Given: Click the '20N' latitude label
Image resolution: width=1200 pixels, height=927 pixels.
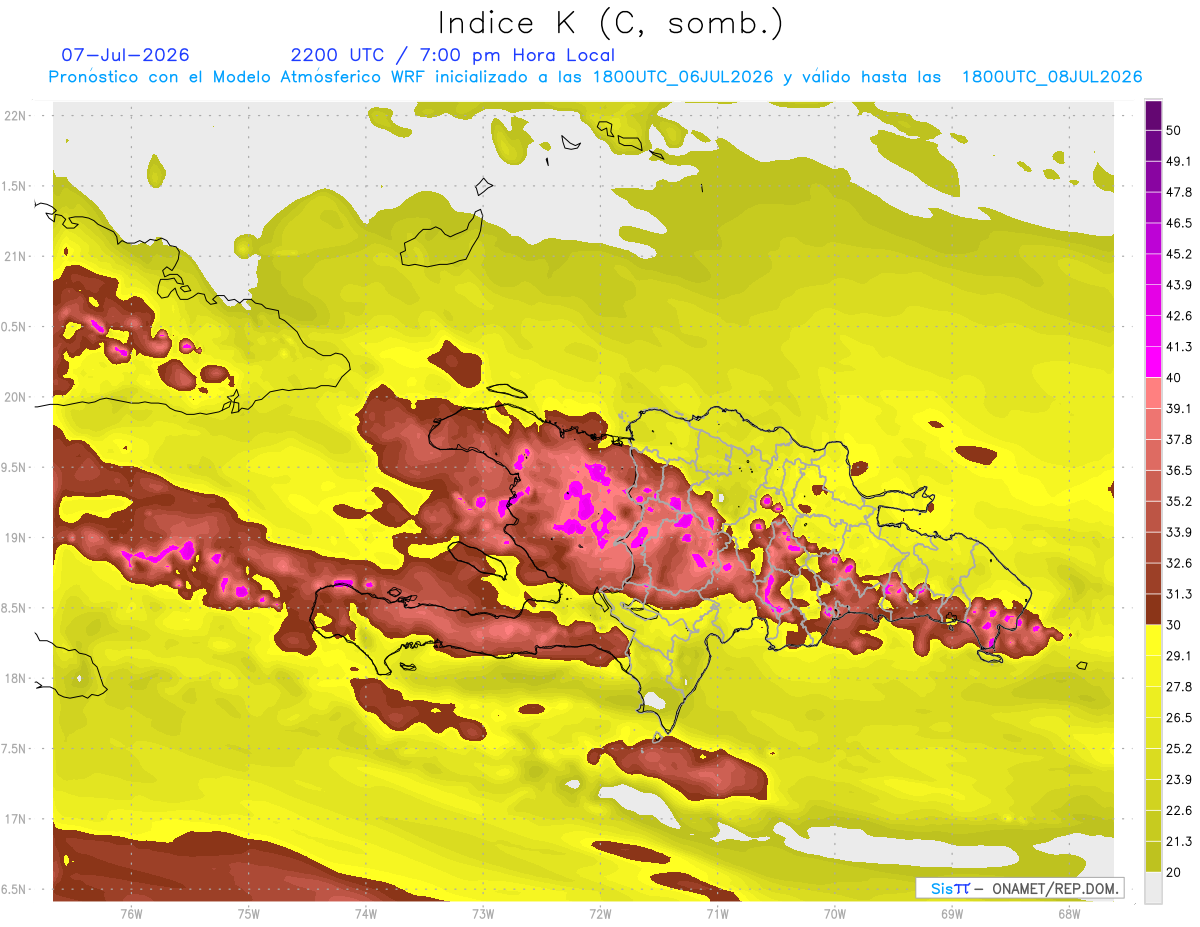Looking at the screenshot, I should tap(17, 397).
